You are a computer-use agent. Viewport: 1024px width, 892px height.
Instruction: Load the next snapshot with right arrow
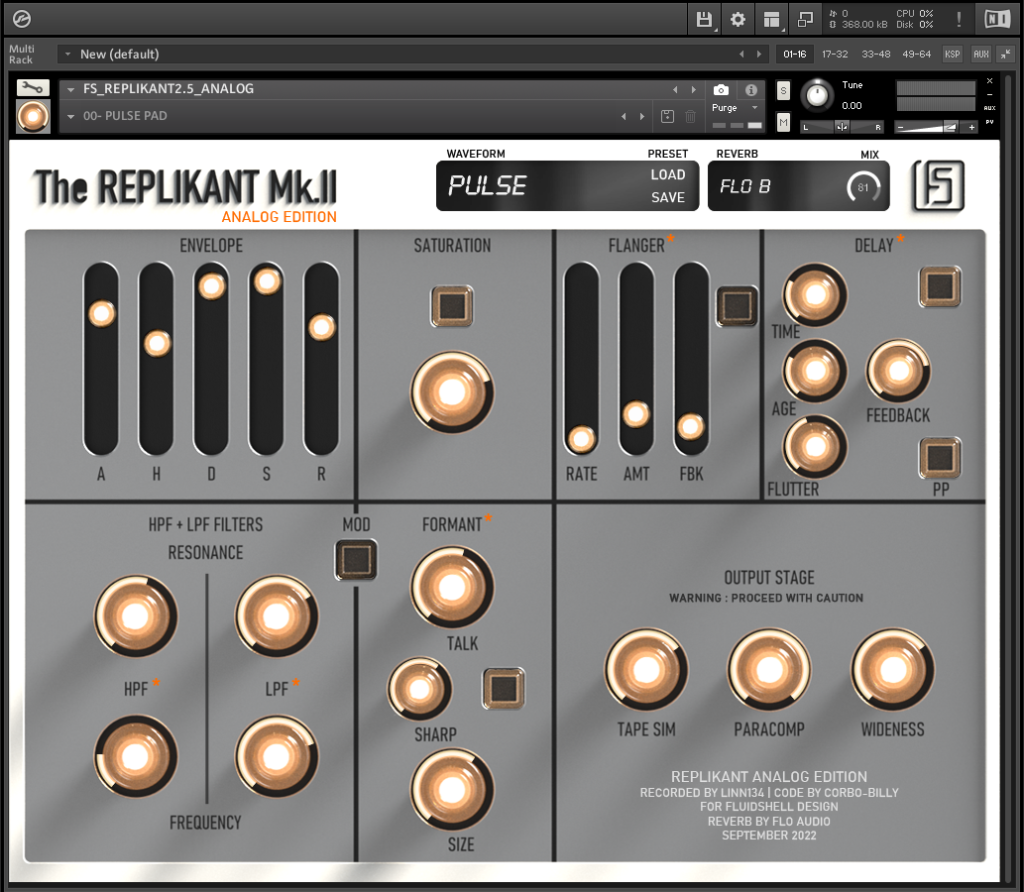(x=642, y=116)
